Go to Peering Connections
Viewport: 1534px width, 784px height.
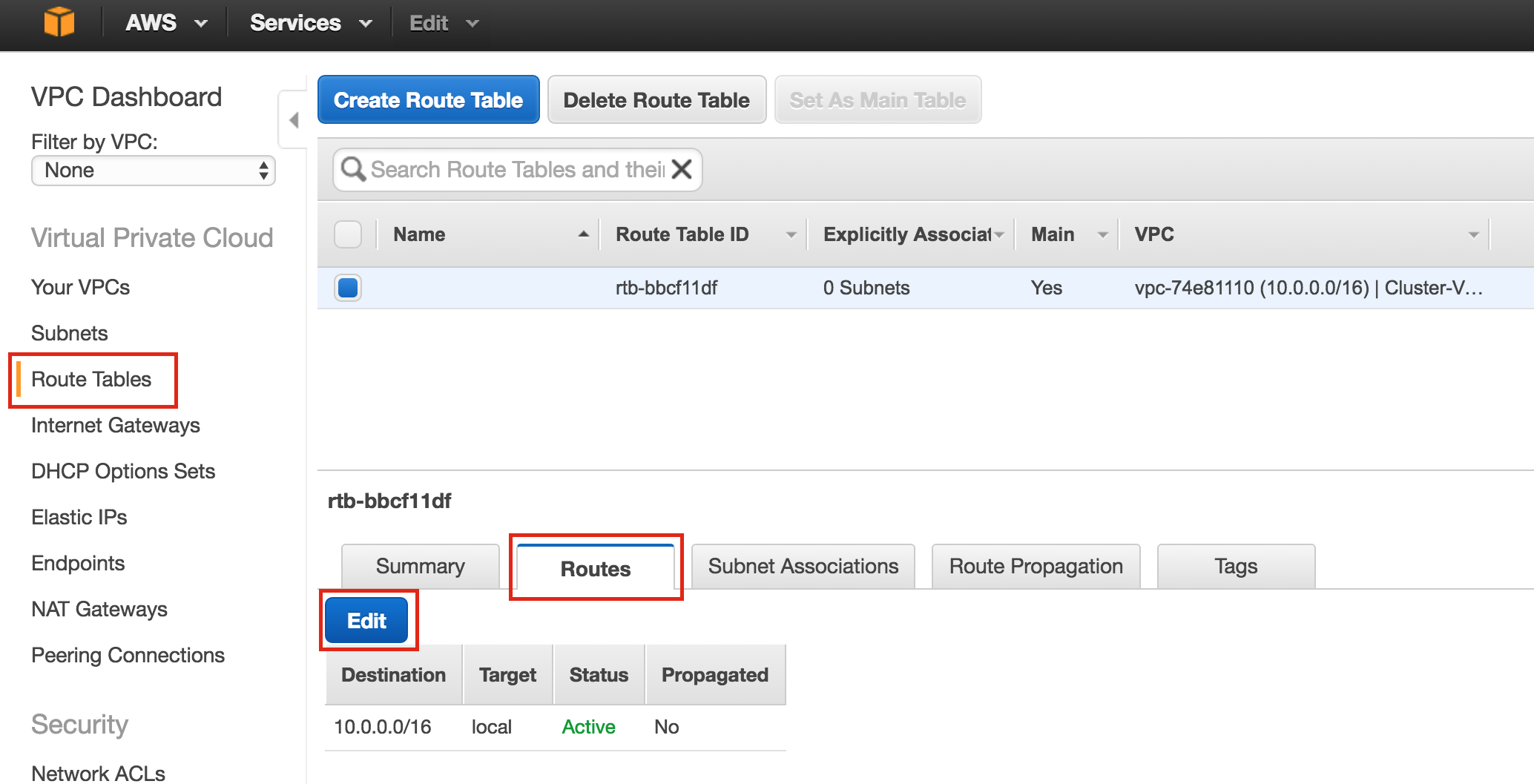[128, 655]
